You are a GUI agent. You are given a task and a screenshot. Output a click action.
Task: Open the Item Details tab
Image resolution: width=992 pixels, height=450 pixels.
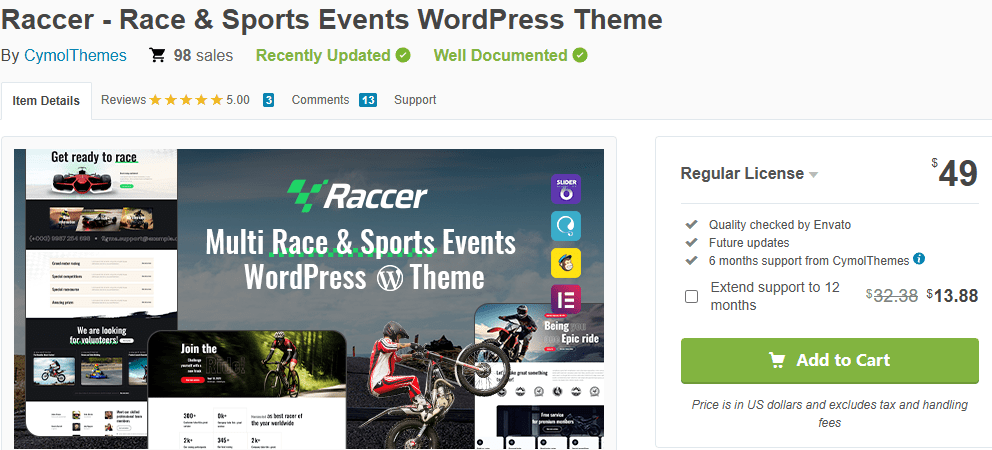pos(46,101)
